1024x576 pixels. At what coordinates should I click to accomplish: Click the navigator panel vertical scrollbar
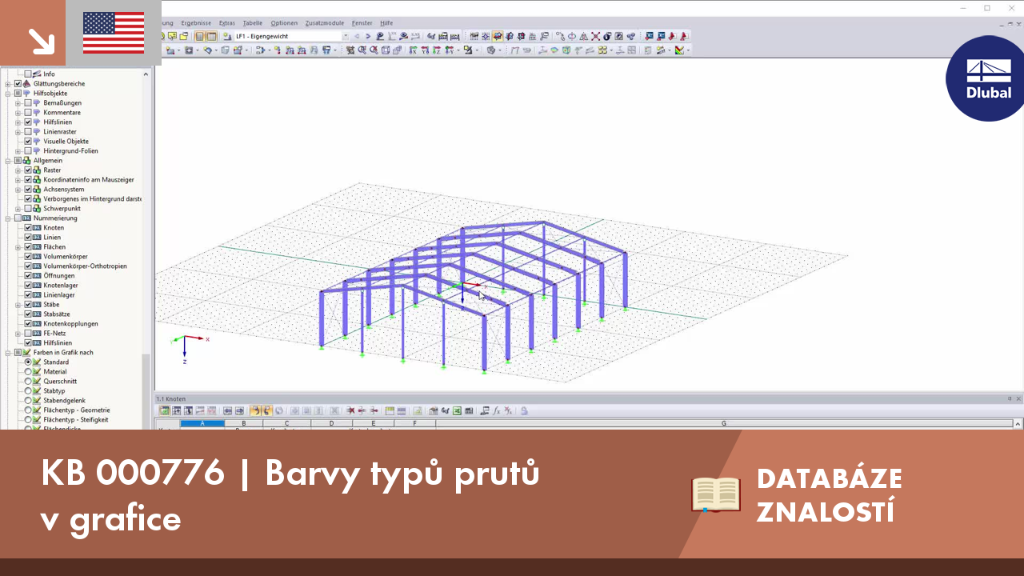coord(146,248)
